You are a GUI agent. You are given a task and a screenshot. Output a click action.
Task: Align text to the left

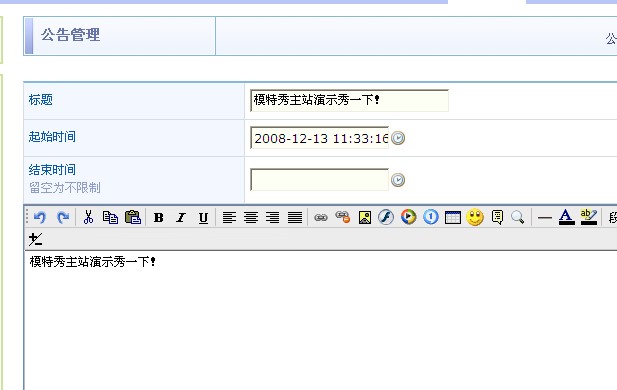tap(229, 218)
